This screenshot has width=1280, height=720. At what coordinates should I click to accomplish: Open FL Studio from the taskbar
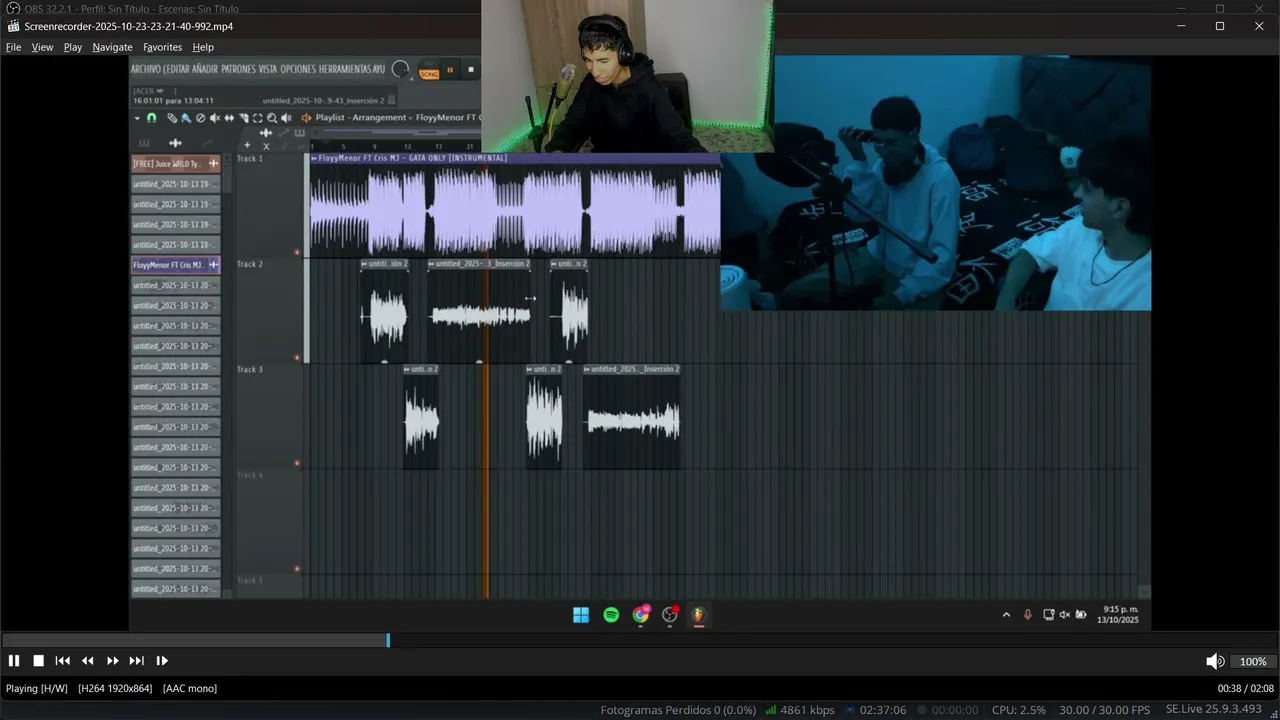pos(699,615)
